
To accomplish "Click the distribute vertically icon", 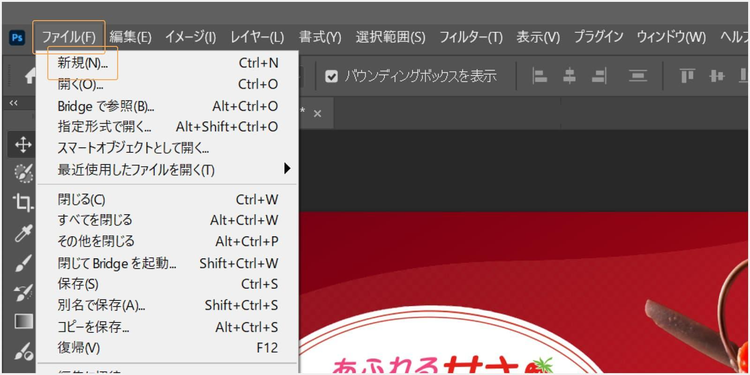I will [638, 76].
